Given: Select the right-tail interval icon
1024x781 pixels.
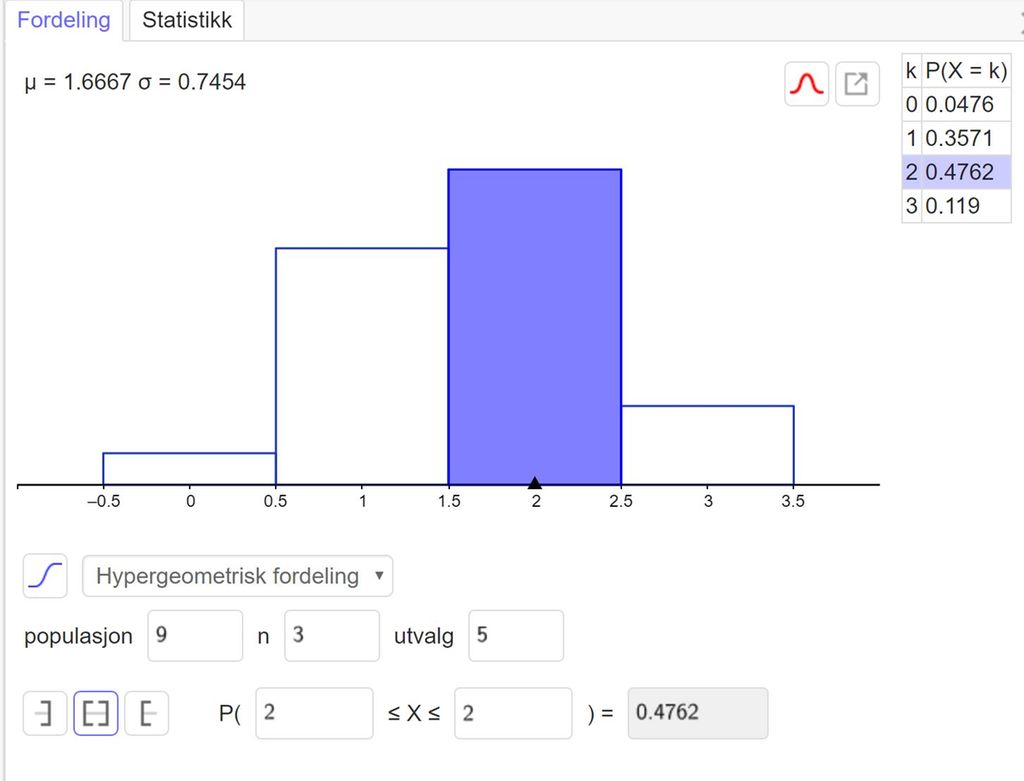Looking at the screenshot, I should (x=146, y=712).
